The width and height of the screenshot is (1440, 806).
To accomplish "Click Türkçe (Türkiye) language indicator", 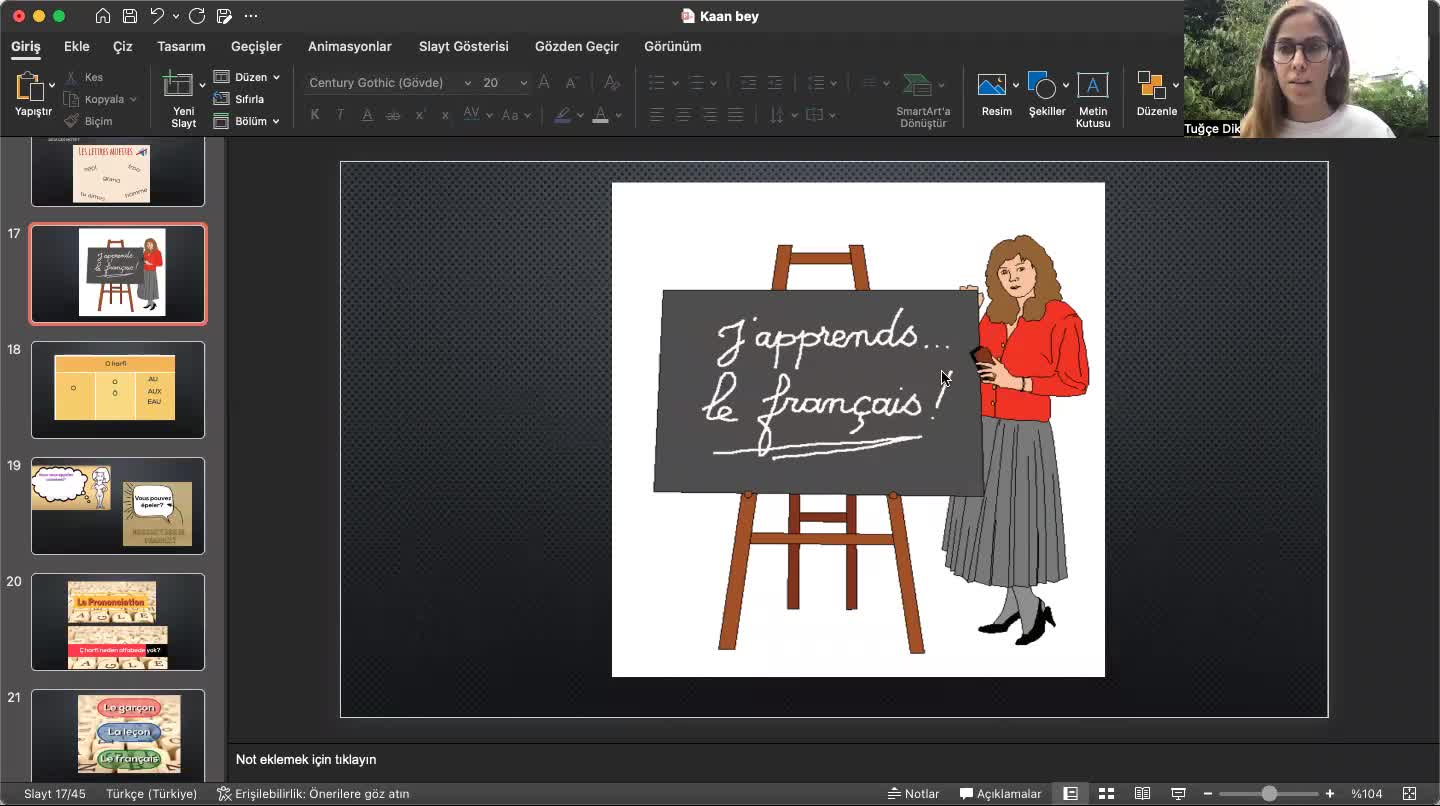I will [x=151, y=793].
